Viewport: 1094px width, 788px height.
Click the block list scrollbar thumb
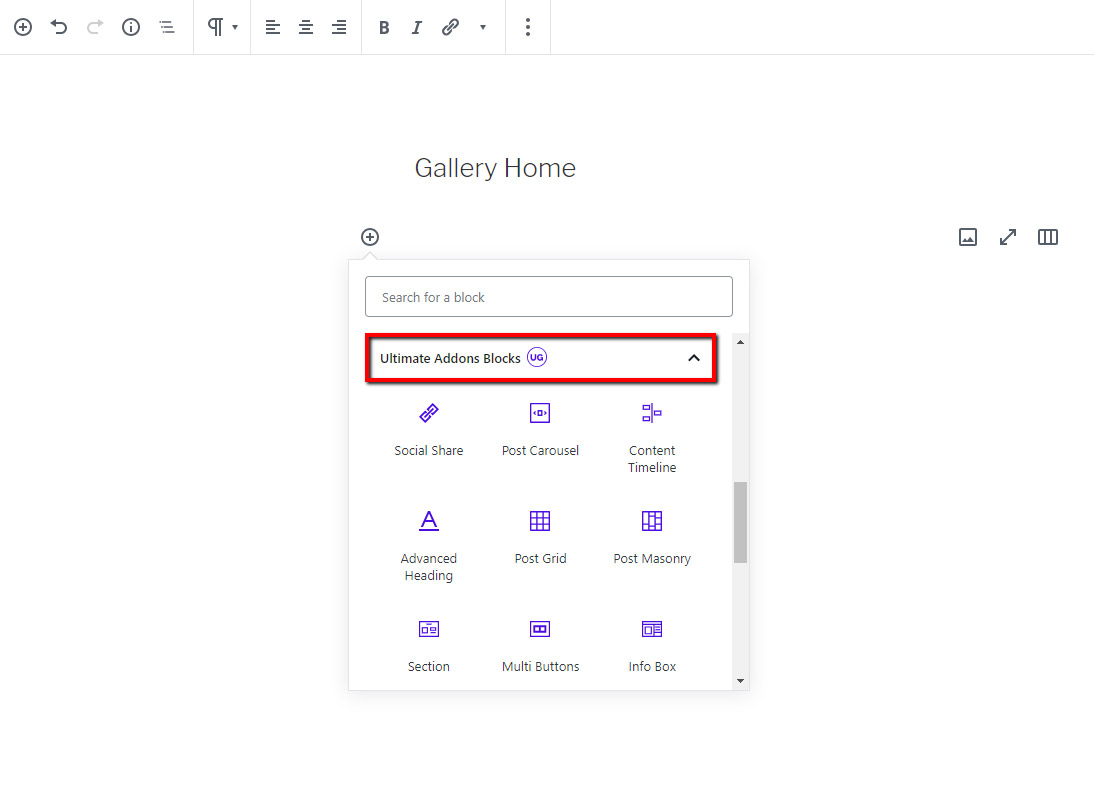(x=740, y=522)
